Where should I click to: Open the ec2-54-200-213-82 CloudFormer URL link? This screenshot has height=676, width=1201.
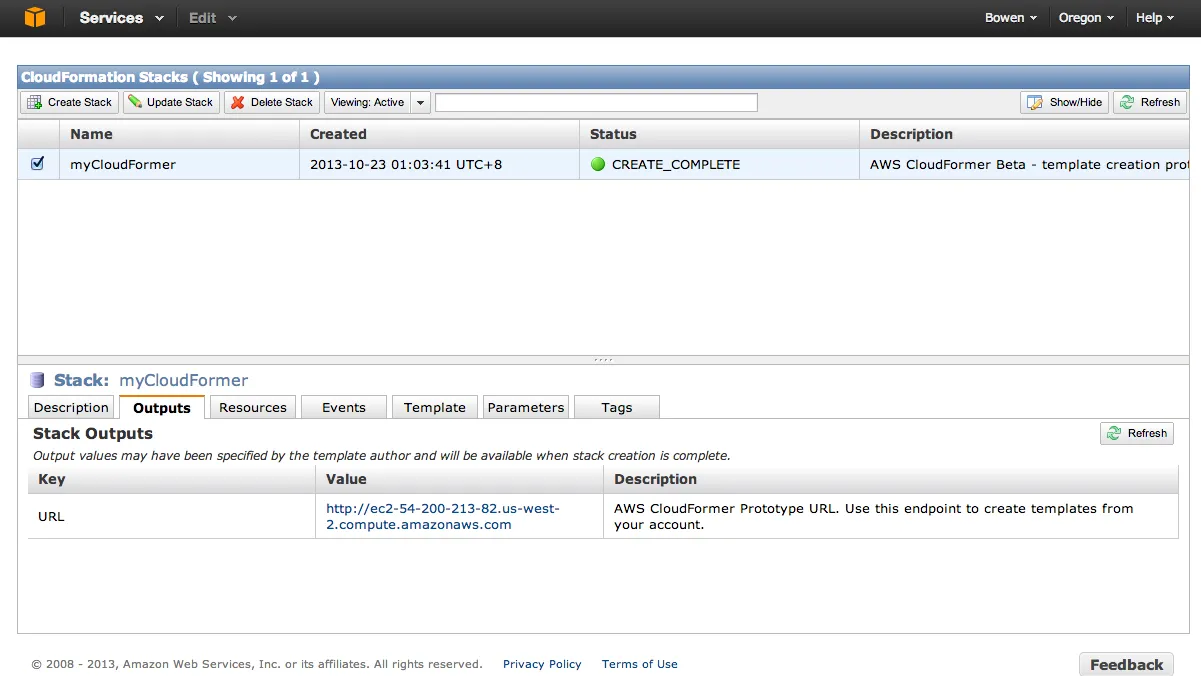click(443, 516)
